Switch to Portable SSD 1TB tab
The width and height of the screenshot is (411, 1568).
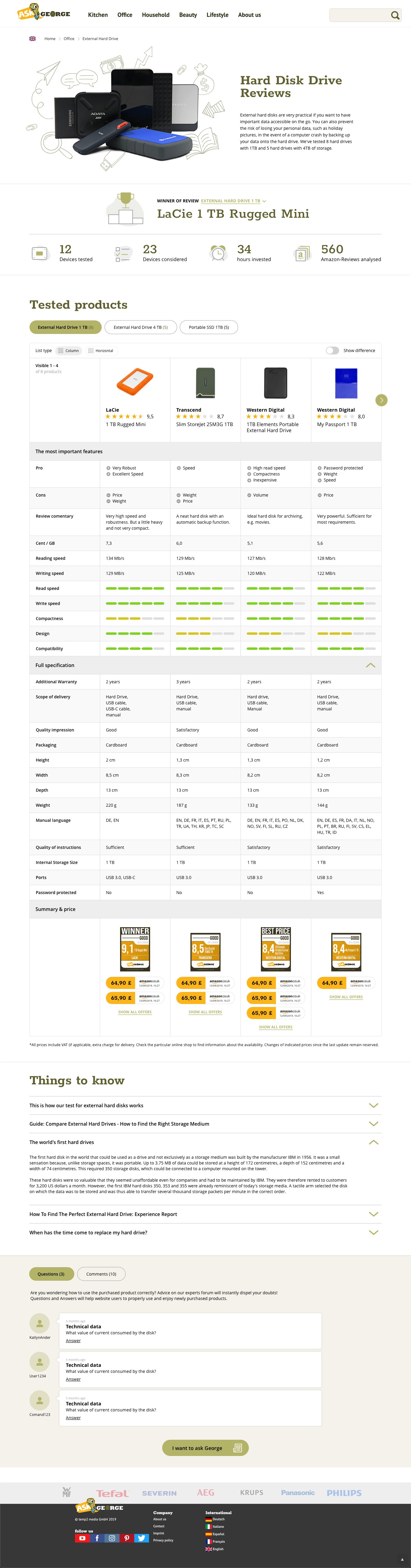pos(209,327)
